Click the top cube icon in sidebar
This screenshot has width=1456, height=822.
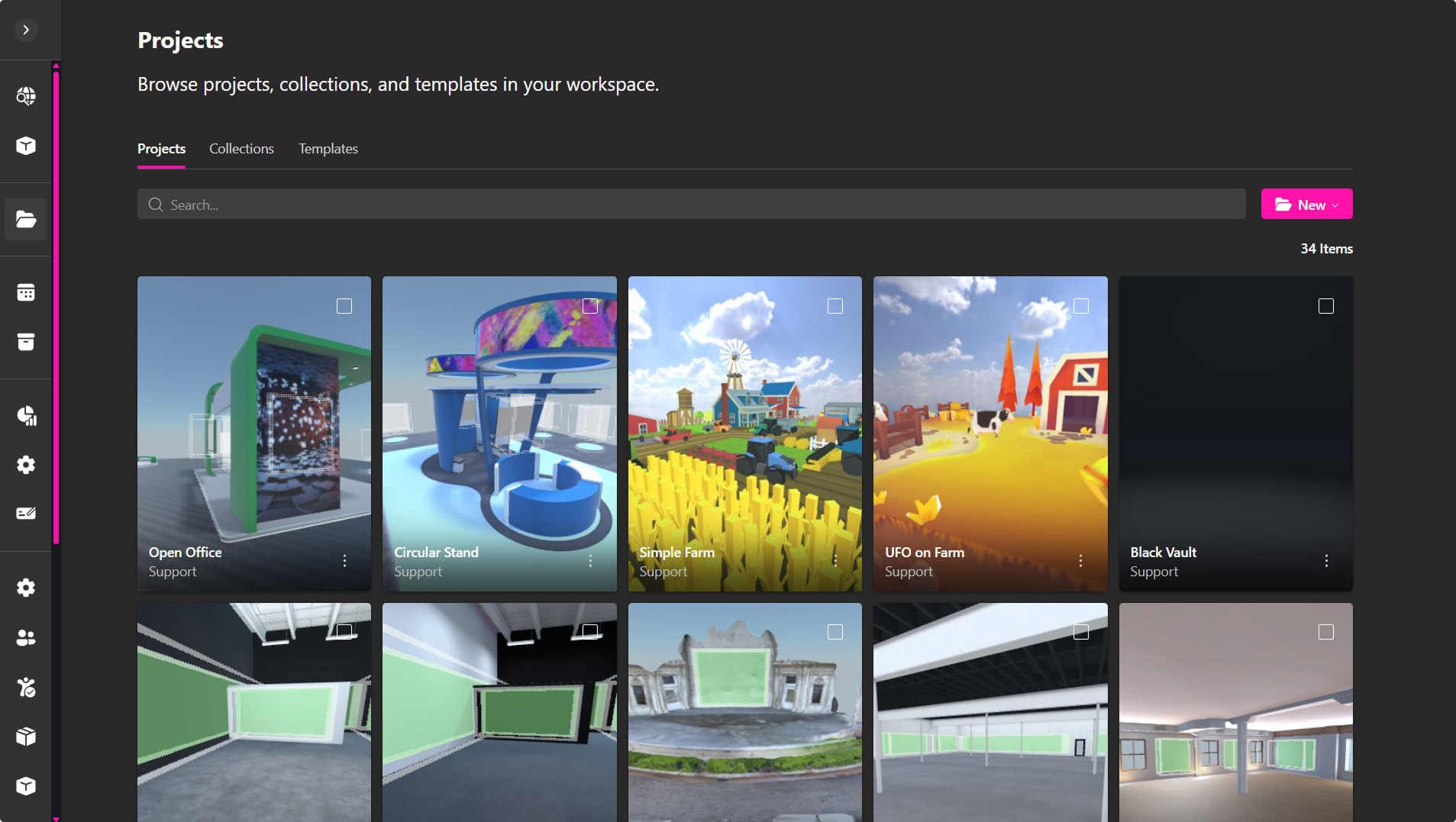tap(26, 146)
